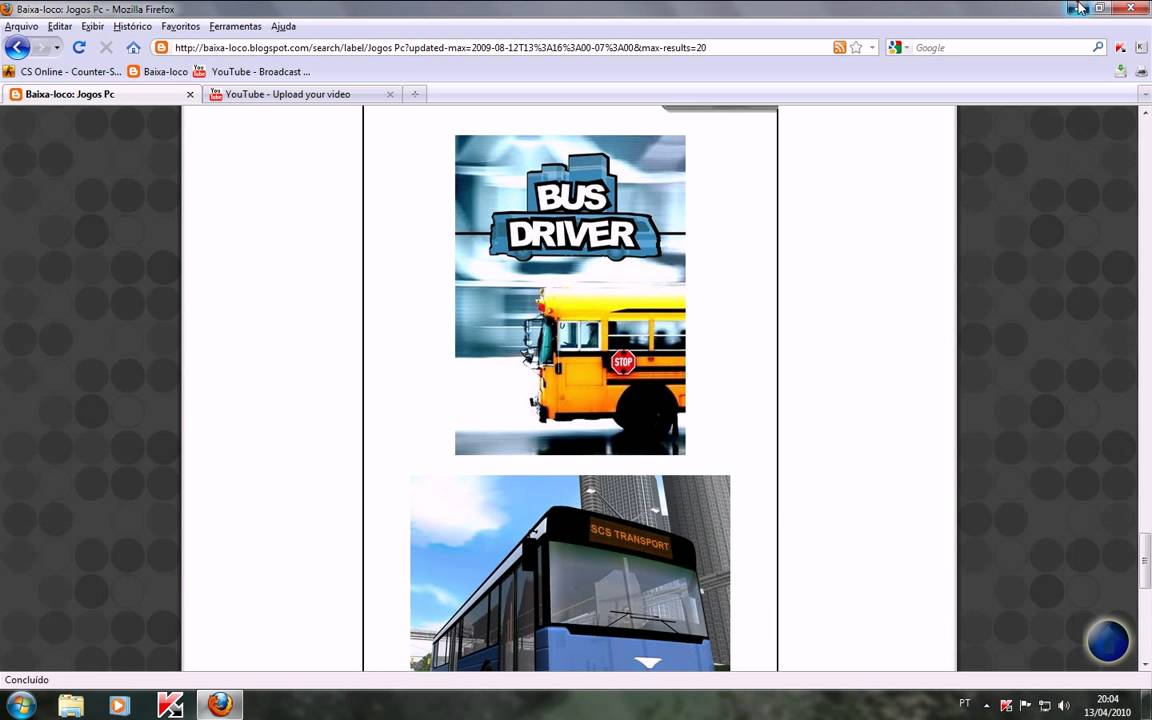Open the back/forward history dropdown arrow

click(57, 47)
